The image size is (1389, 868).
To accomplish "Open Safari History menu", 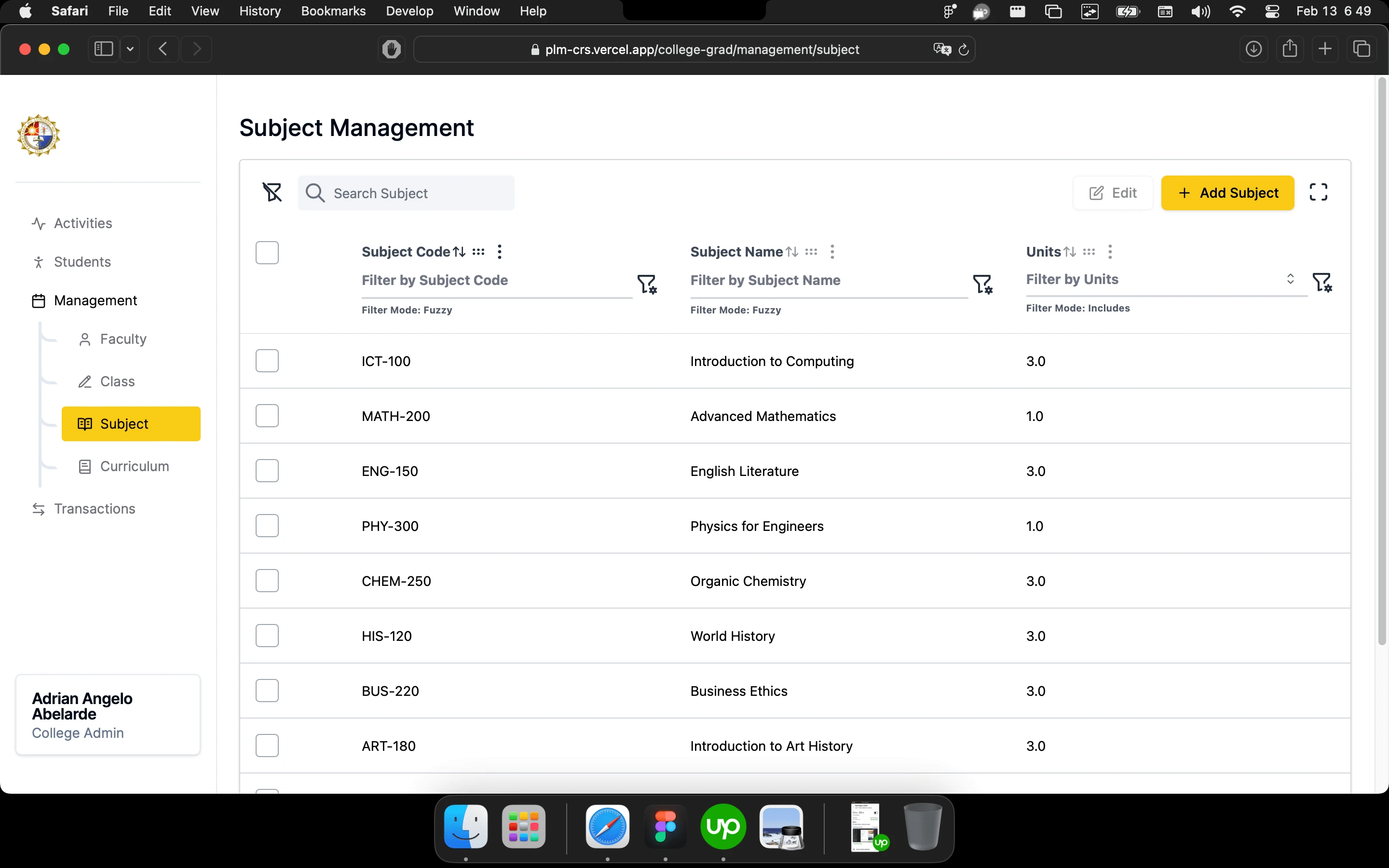I will point(259,11).
